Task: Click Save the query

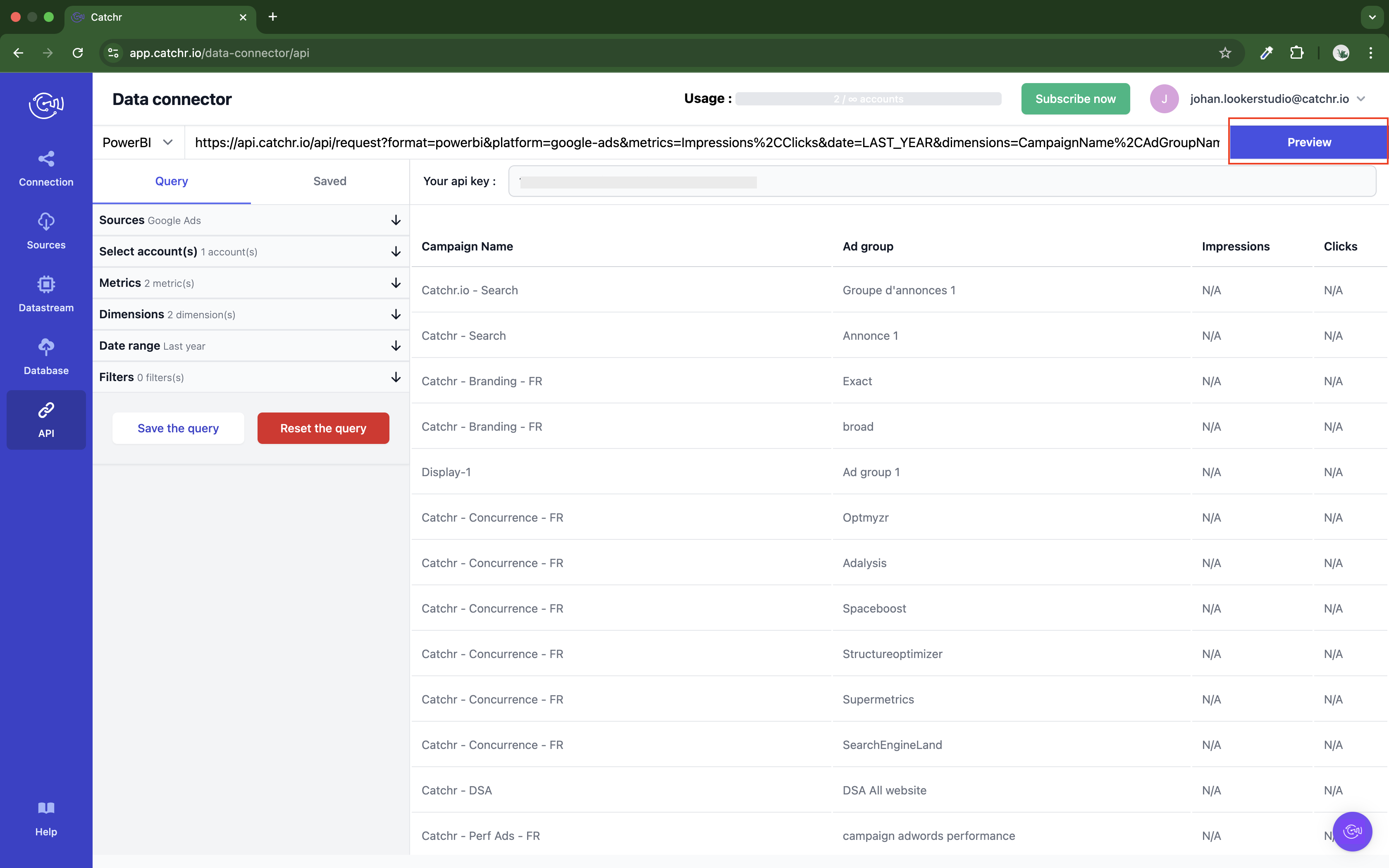Action: coord(178,428)
